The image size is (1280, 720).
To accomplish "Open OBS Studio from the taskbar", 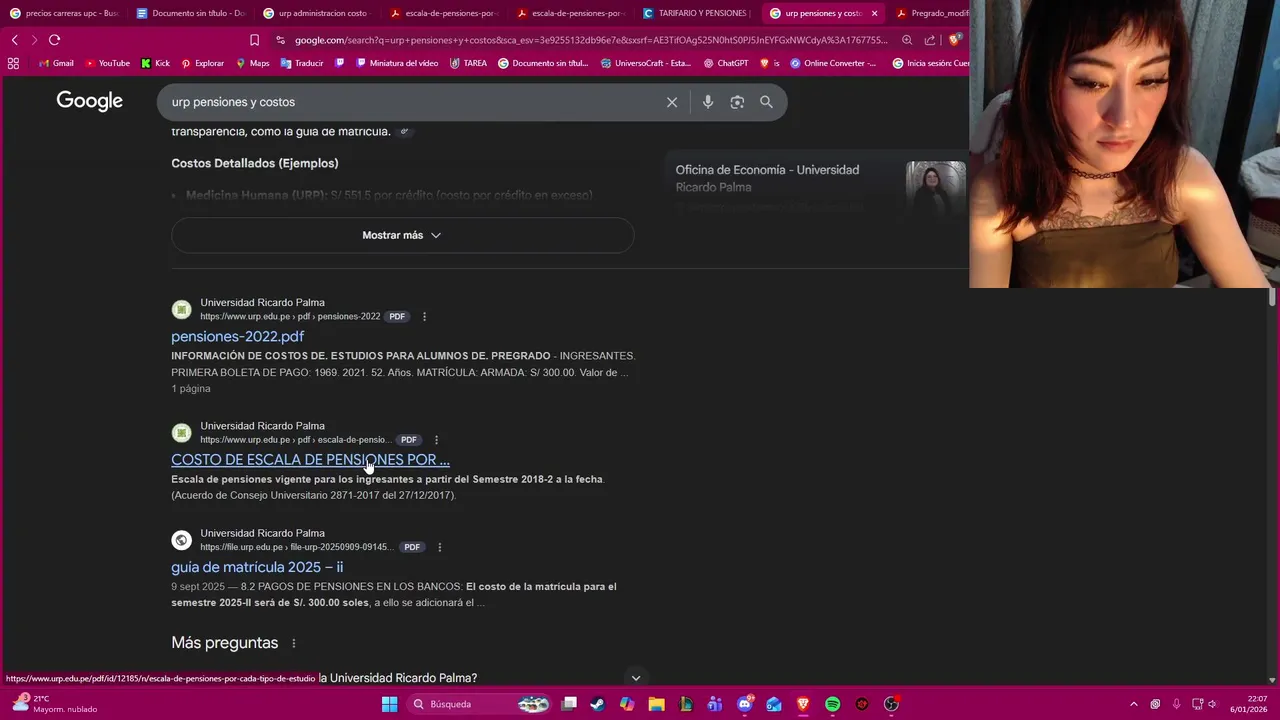I will 891,704.
